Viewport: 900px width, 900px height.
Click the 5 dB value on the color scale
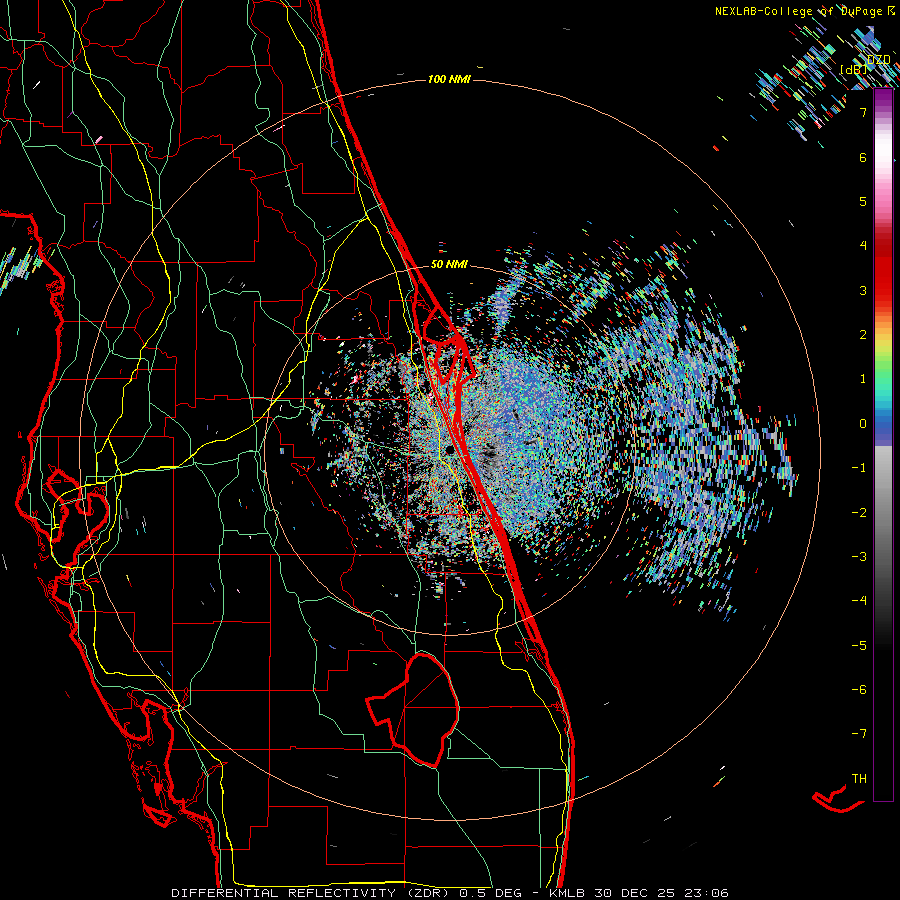863,201
